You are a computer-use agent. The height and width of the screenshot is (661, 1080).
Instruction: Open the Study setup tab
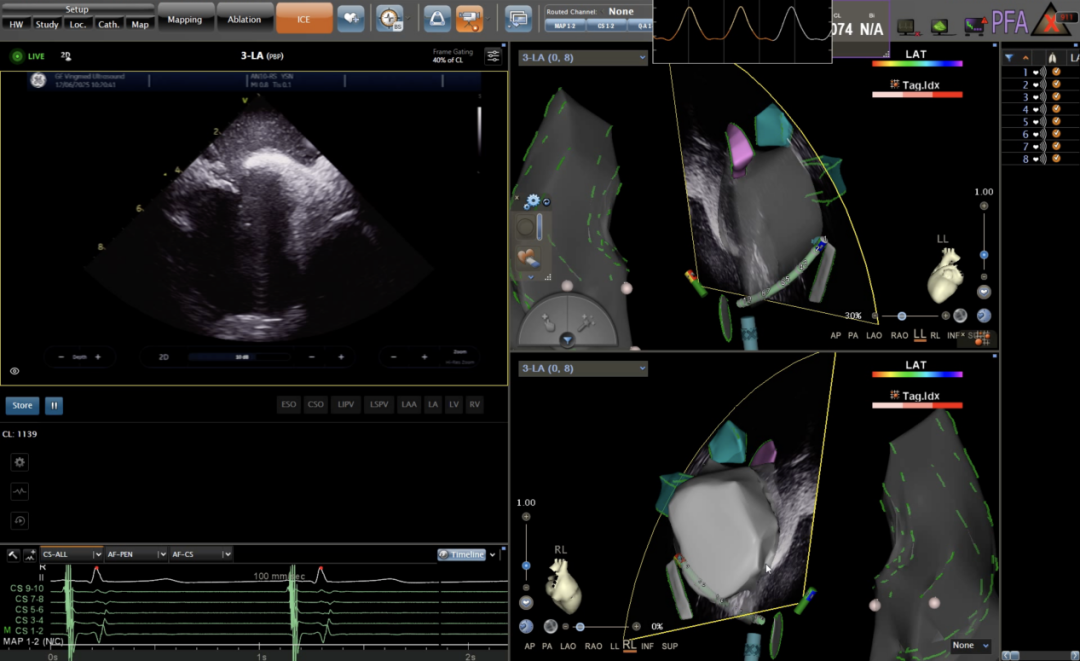[x=47, y=24]
